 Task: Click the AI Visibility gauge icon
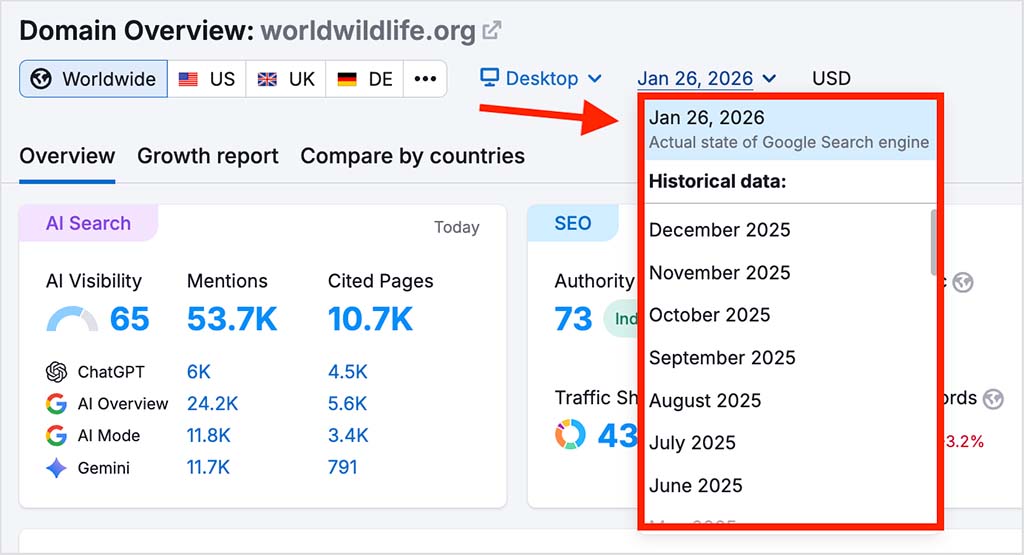click(72, 319)
